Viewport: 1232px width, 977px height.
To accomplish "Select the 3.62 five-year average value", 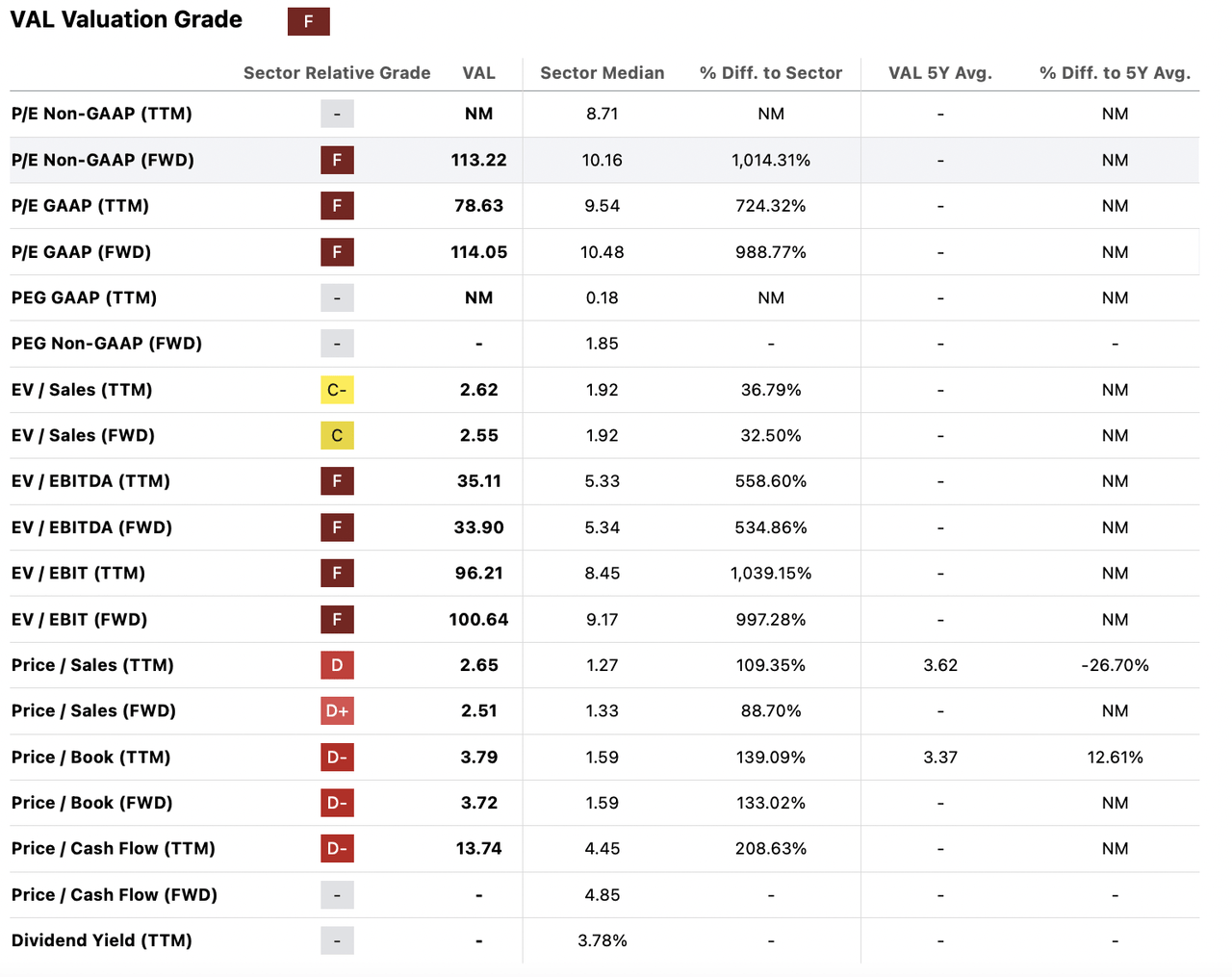I will (940, 665).
